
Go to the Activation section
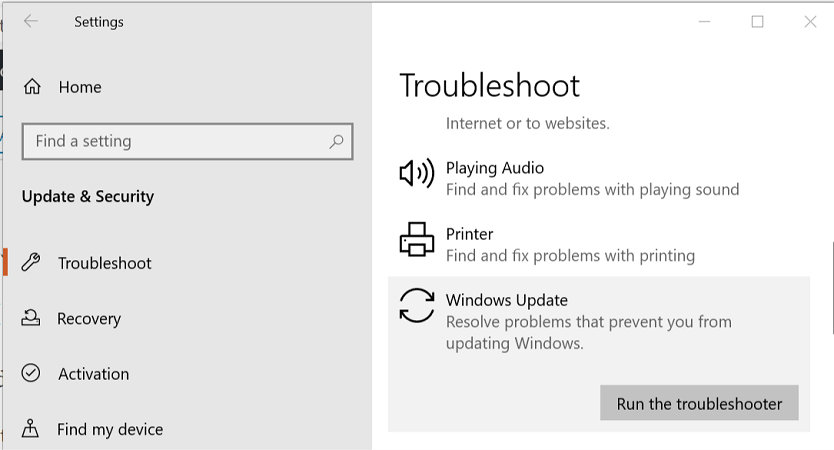coord(93,374)
